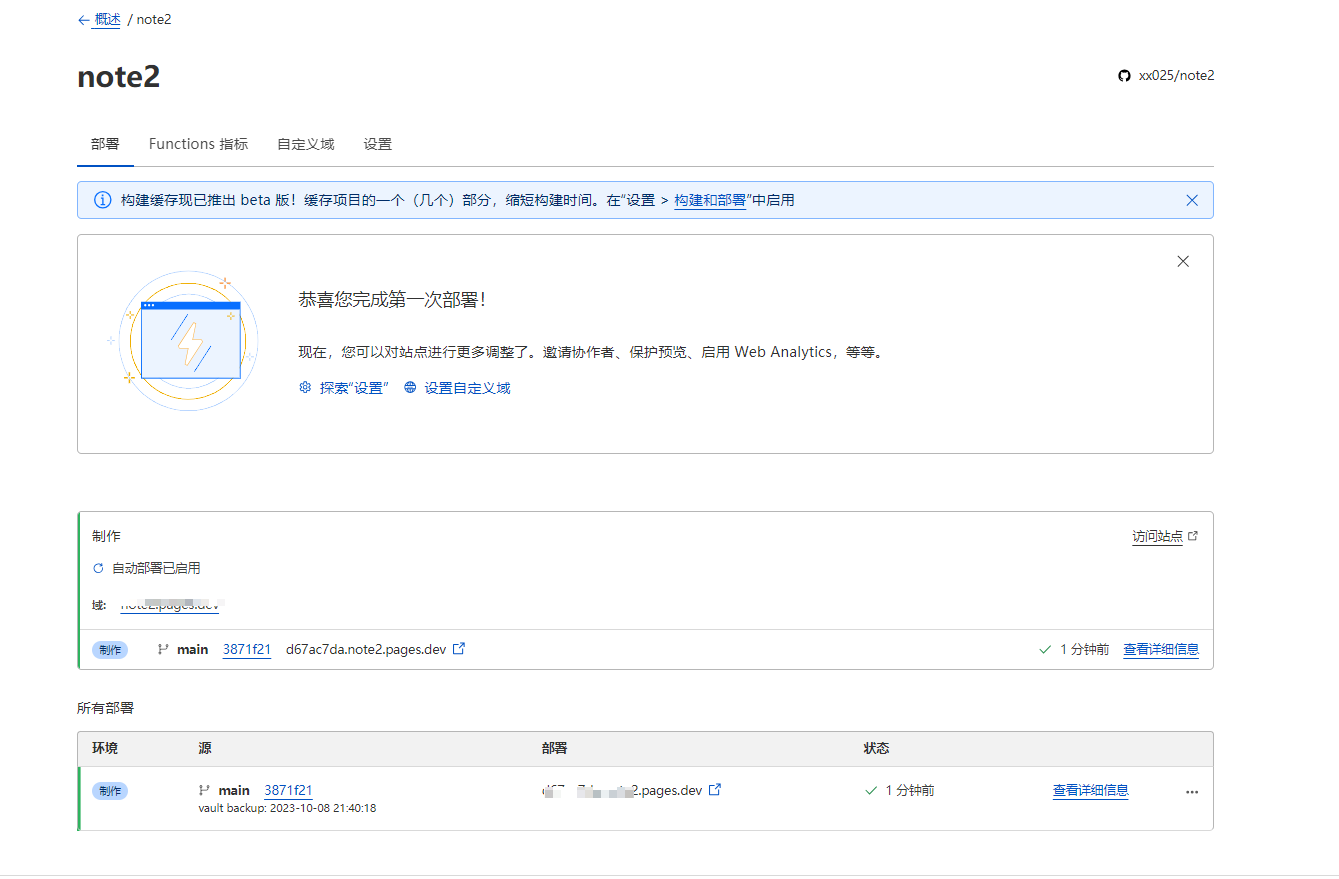This screenshot has height=879, width=1339.
Task: Open the GitHub repo xx025/note2
Action: [1166, 75]
